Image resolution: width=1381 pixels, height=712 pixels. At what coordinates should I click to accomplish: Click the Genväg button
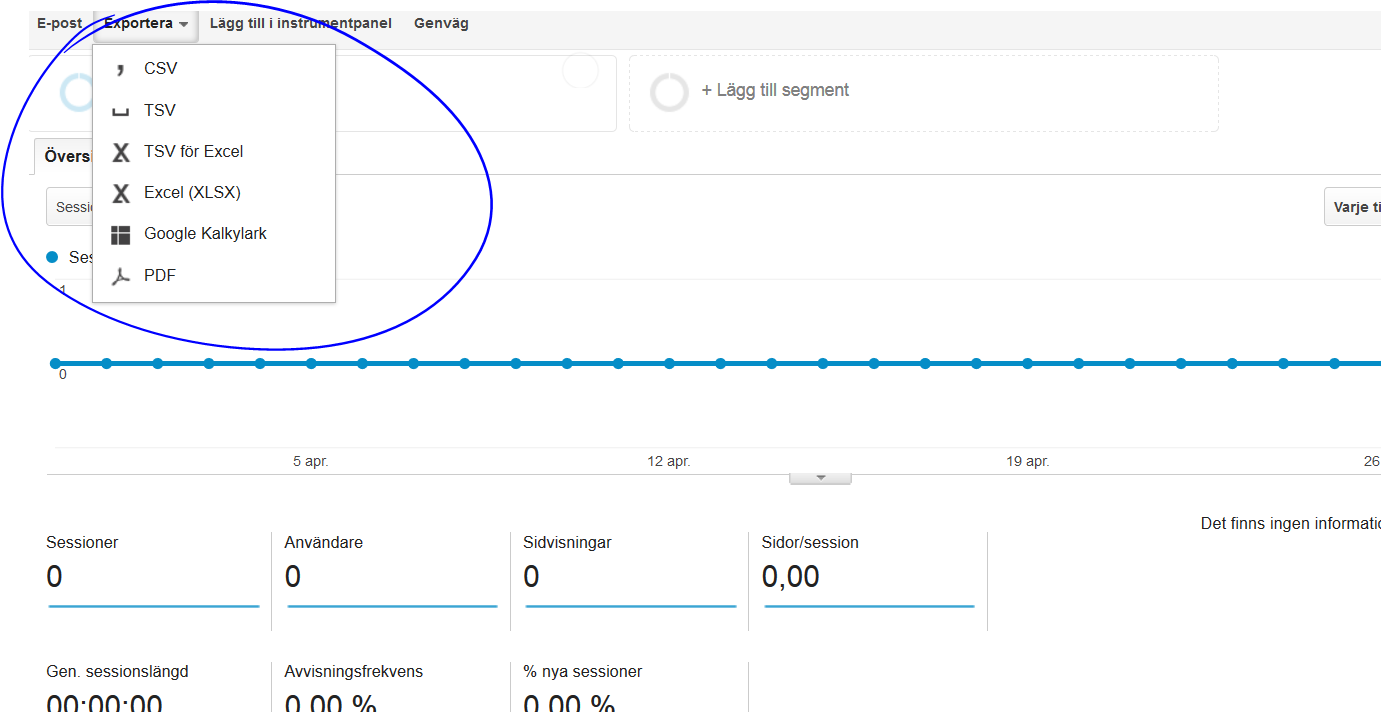tap(441, 23)
